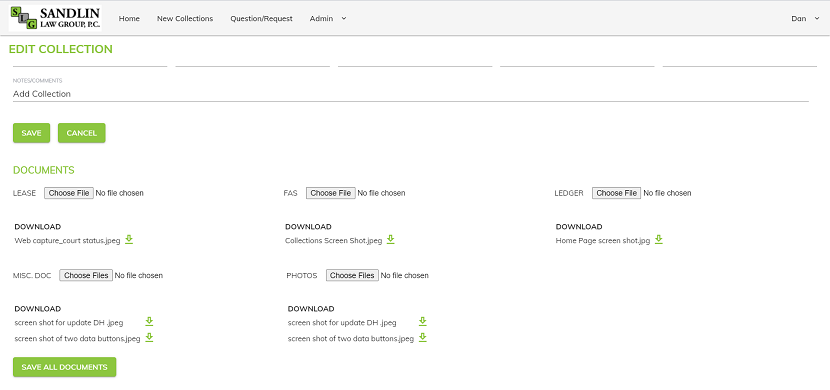The width and height of the screenshot is (830, 390).
Task: Choose a file for Lease
Action: pos(69,193)
